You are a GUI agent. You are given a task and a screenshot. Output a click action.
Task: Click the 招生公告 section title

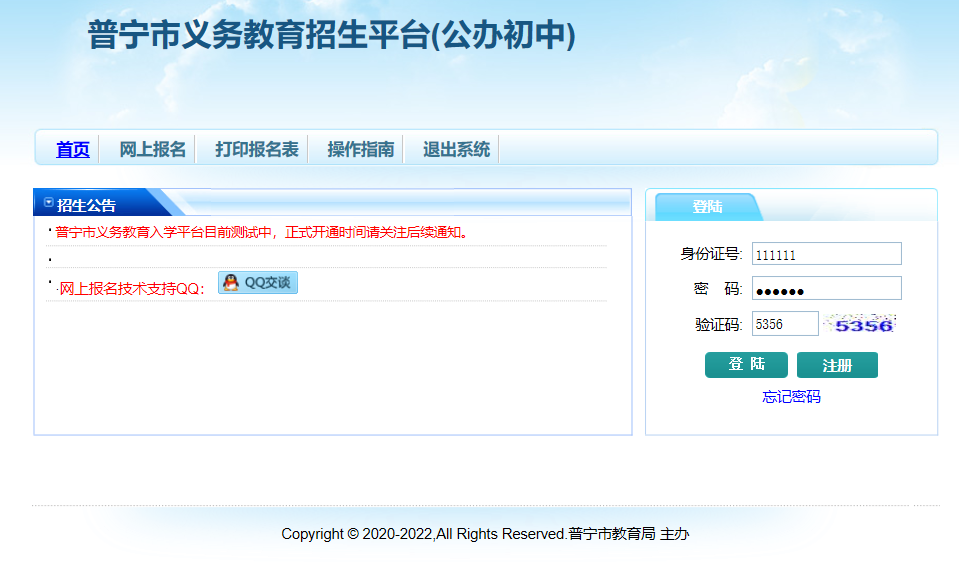(x=86, y=205)
